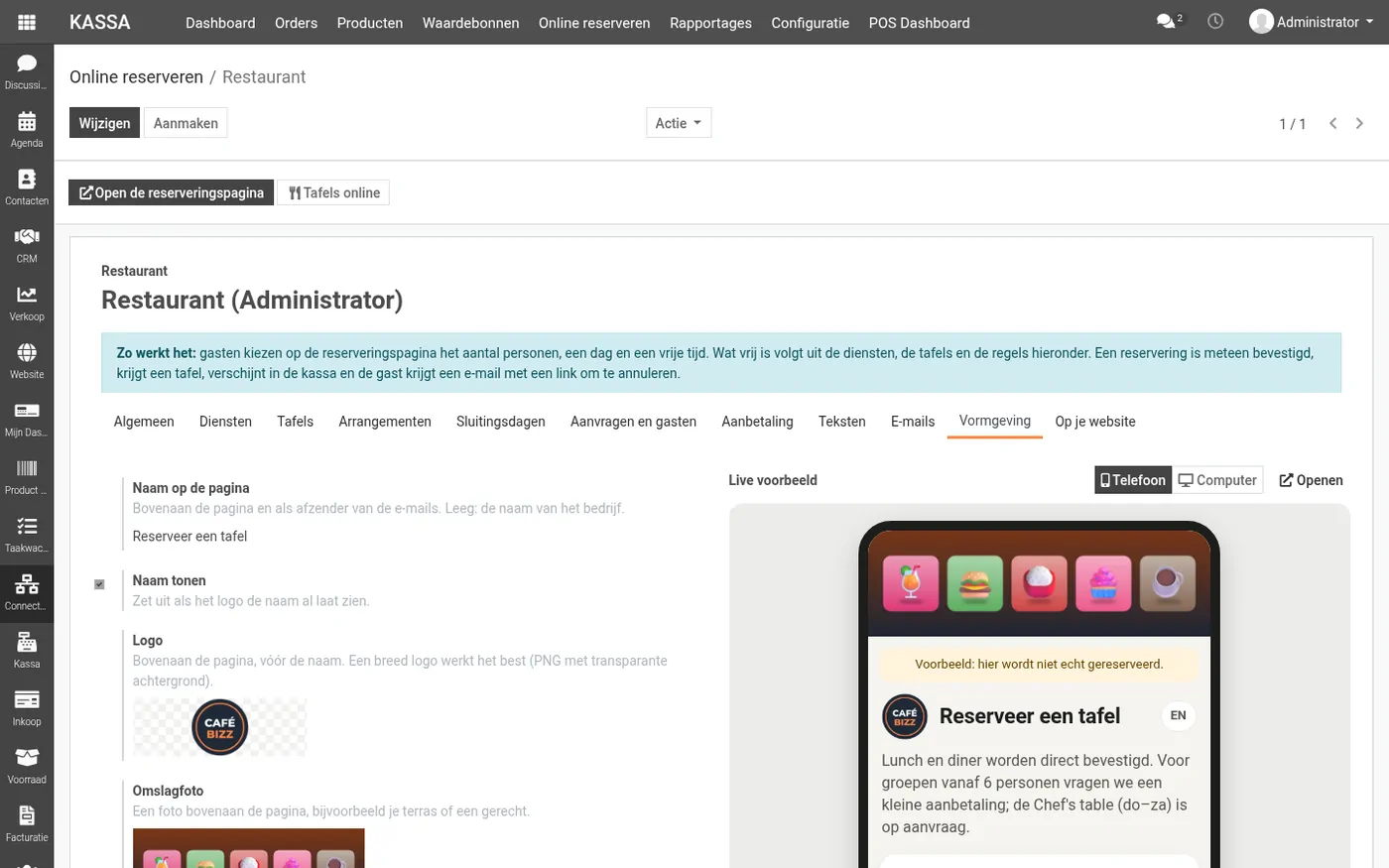Screen dimensions: 1389x868
Task: Click the KASSA app title
Action: (x=100, y=22)
